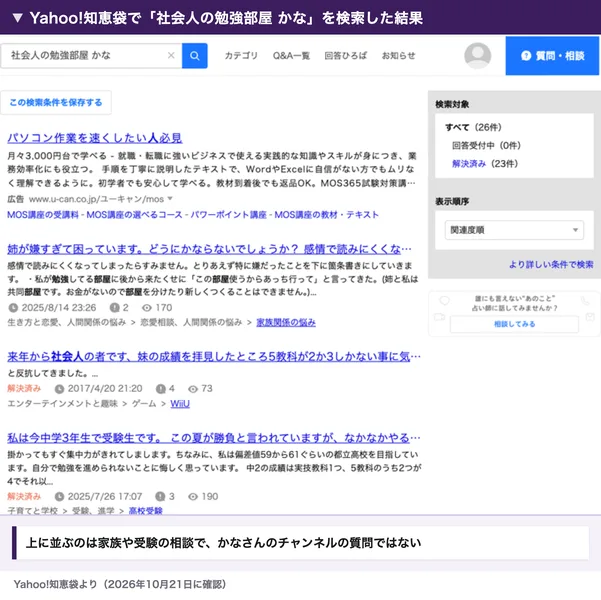This screenshot has width=601, height=600.
Task: Click the clock icon next to 2025/8/14 23:26
Action: tap(13, 307)
